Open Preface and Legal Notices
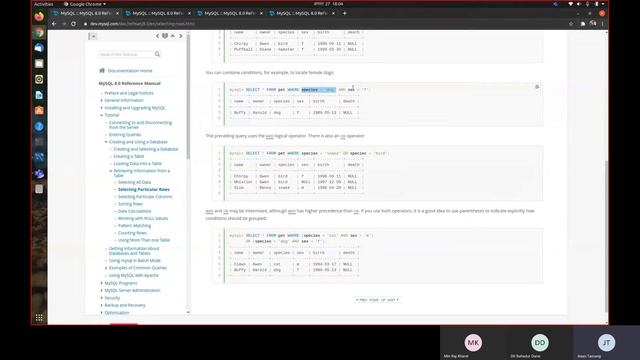The height and width of the screenshot is (360, 640). point(129,93)
